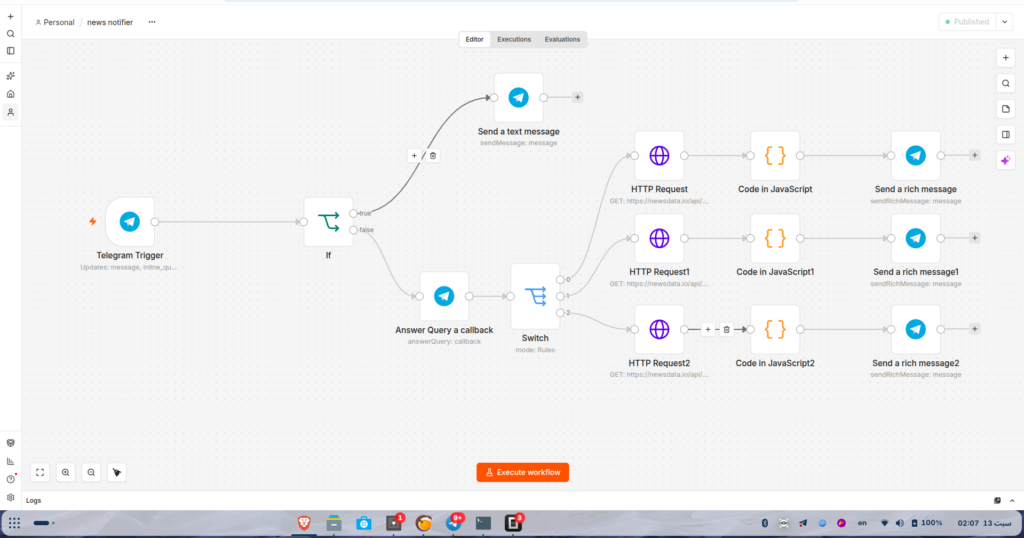Open the Send a rich message2 node
Viewport: 1024px width, 538px height.
916,330
